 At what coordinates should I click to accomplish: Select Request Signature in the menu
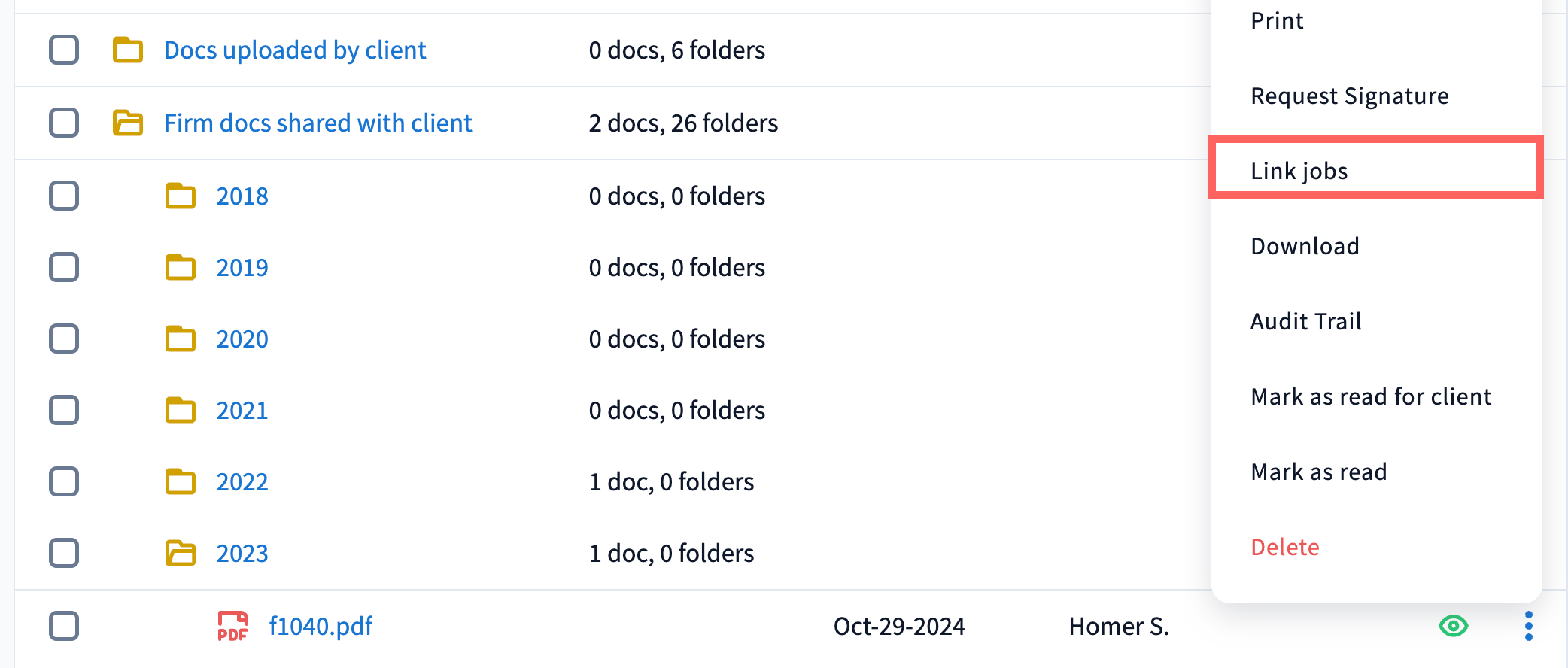[1349, 96]
